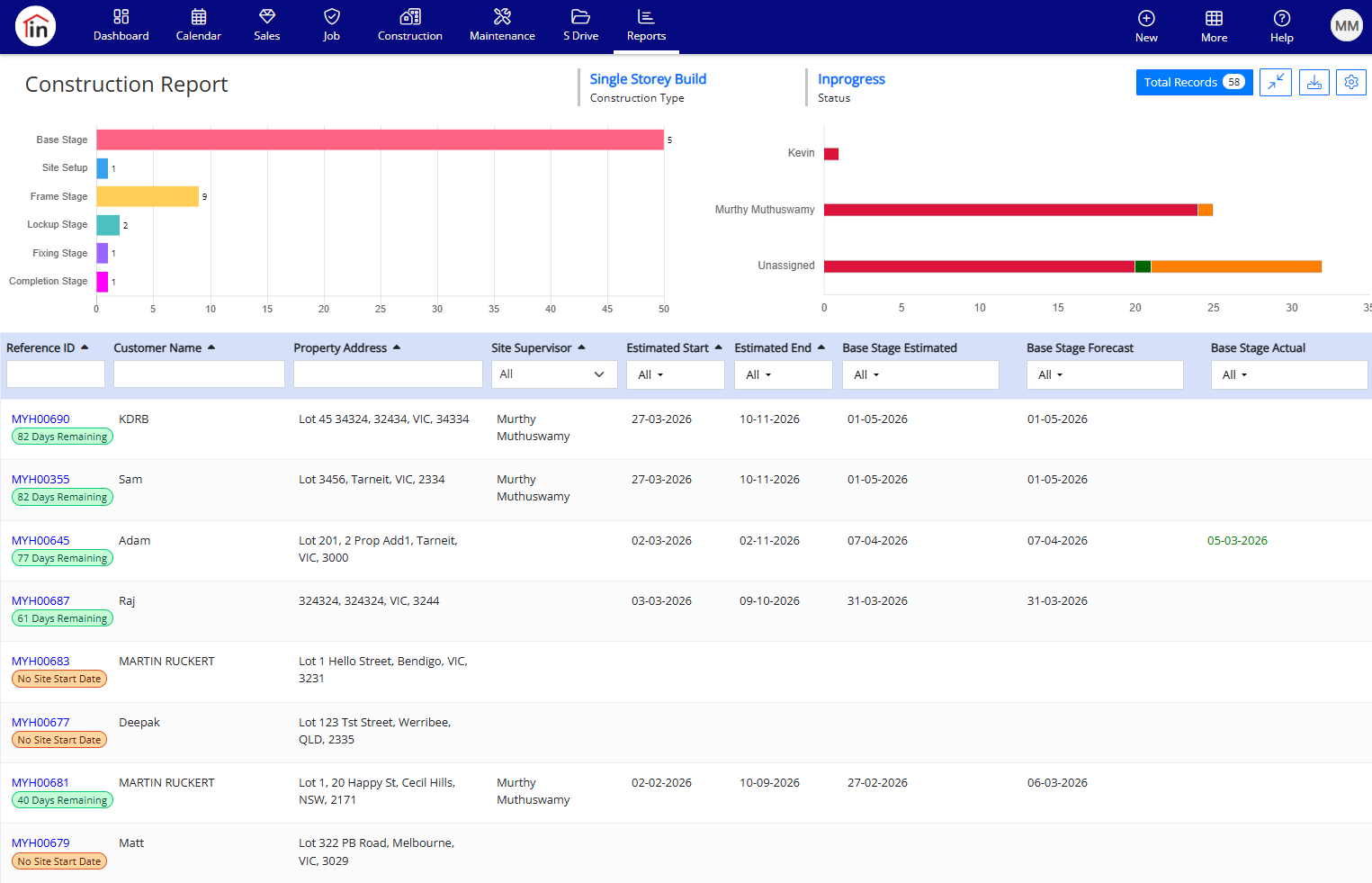The height and width of the screenshot is (883, 1372).
Task: Open the S Drive folder icon
Action: click(580, 16)
